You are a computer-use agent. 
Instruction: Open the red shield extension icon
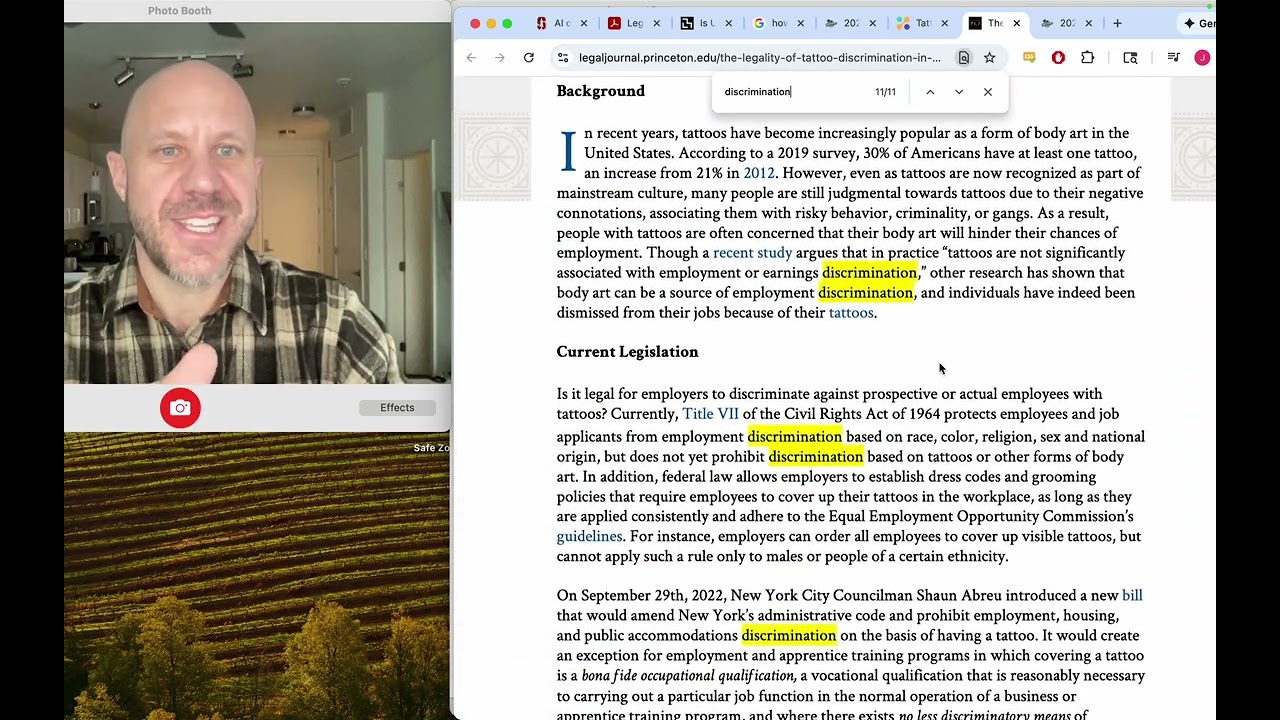pyautogui.click(x=1058, y=58)
